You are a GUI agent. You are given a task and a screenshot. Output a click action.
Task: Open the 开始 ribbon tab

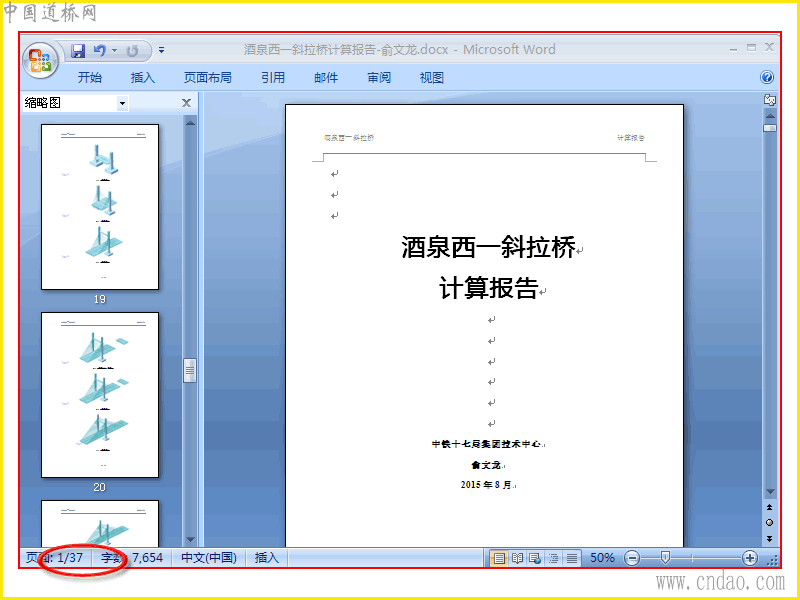[x=90, y=78]
